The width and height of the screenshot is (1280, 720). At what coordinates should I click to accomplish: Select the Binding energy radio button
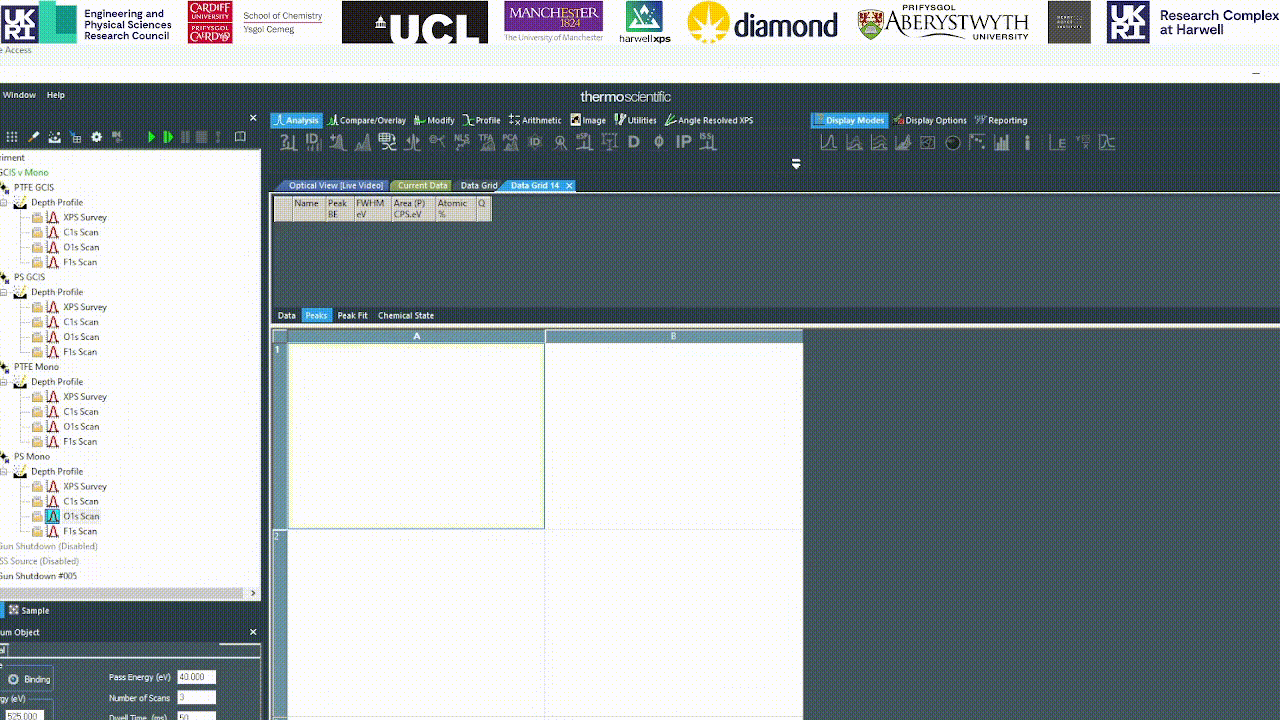click(x=13, y=680)
